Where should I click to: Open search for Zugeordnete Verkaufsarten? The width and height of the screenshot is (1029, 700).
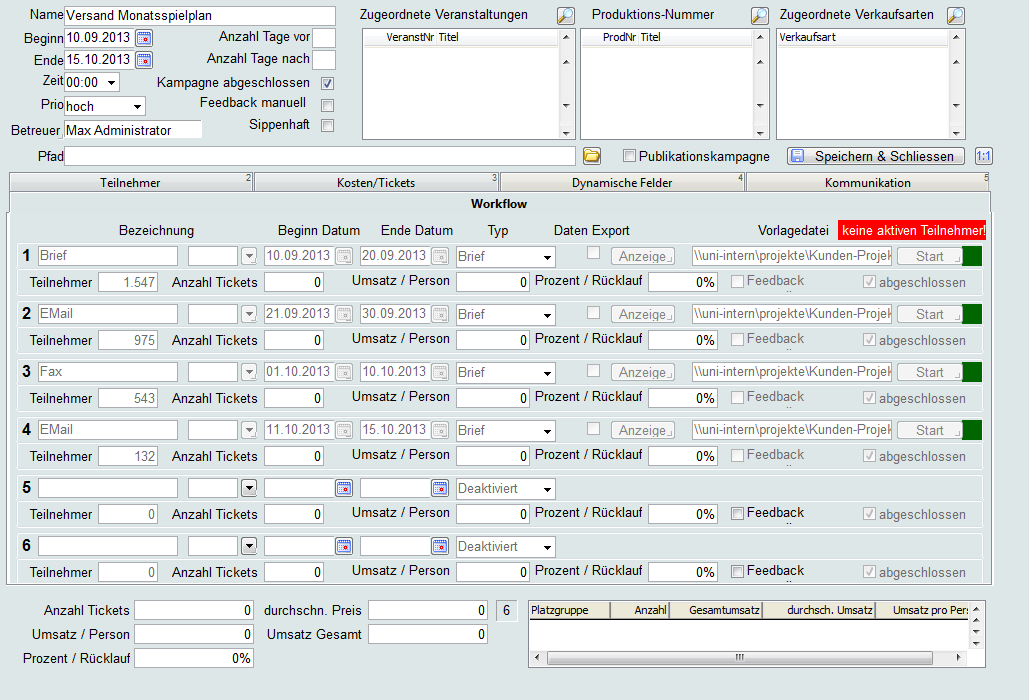pyautogui.click(x=956, y=16)
